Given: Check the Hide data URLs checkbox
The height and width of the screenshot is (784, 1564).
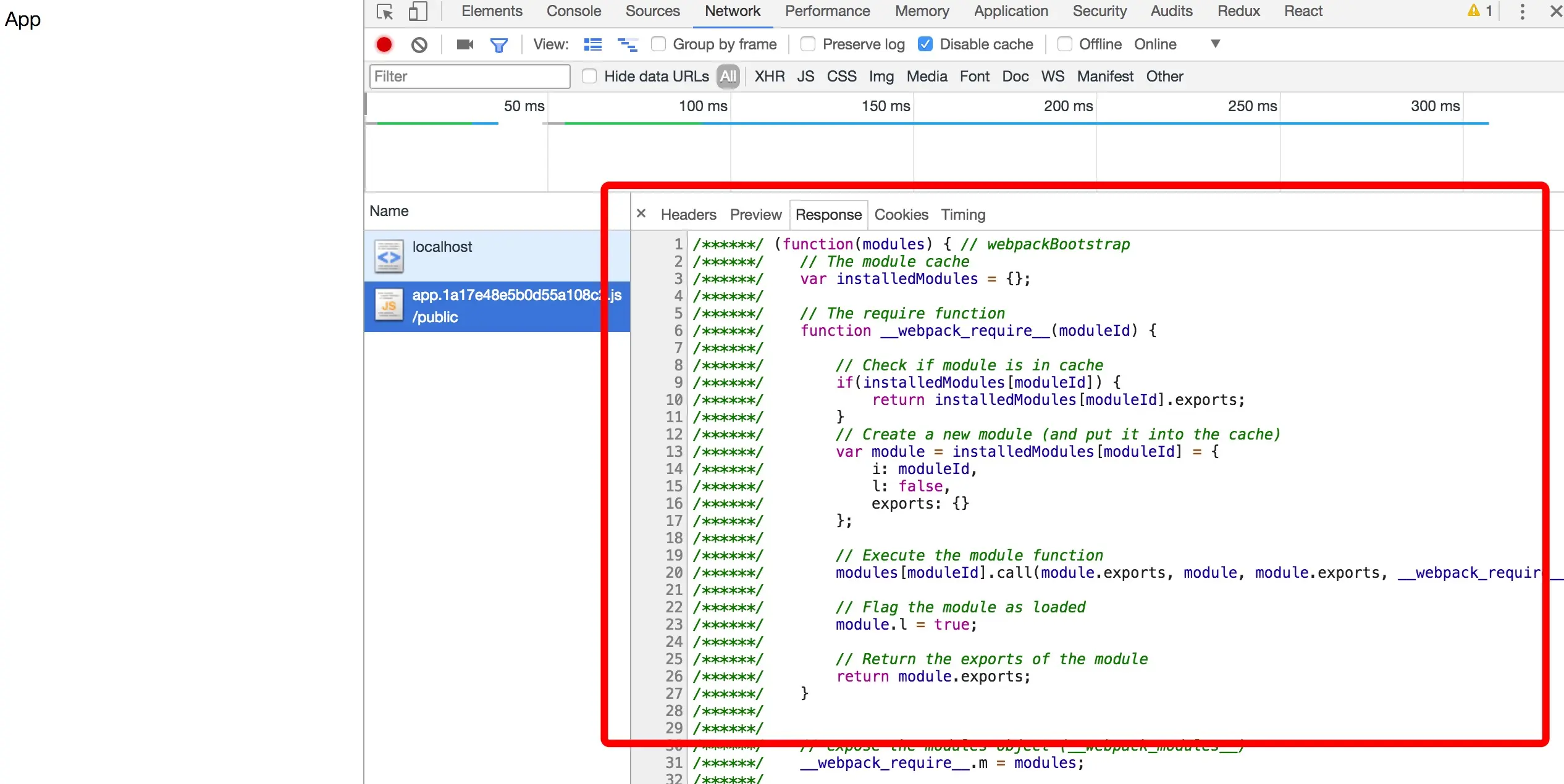Looking at the screenshot, I should point(589,76).
